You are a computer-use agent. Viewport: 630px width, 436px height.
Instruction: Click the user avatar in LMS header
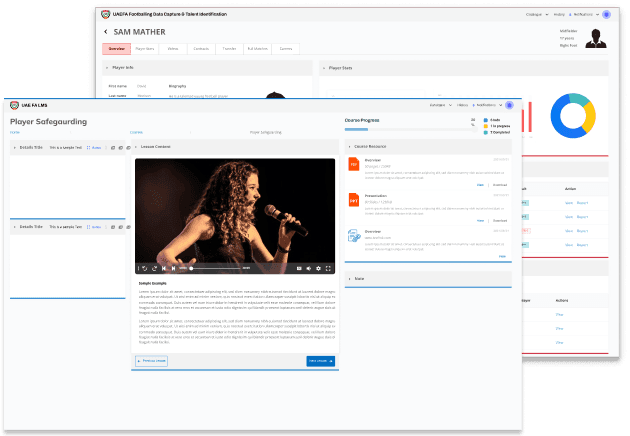[x=509, y=105]
